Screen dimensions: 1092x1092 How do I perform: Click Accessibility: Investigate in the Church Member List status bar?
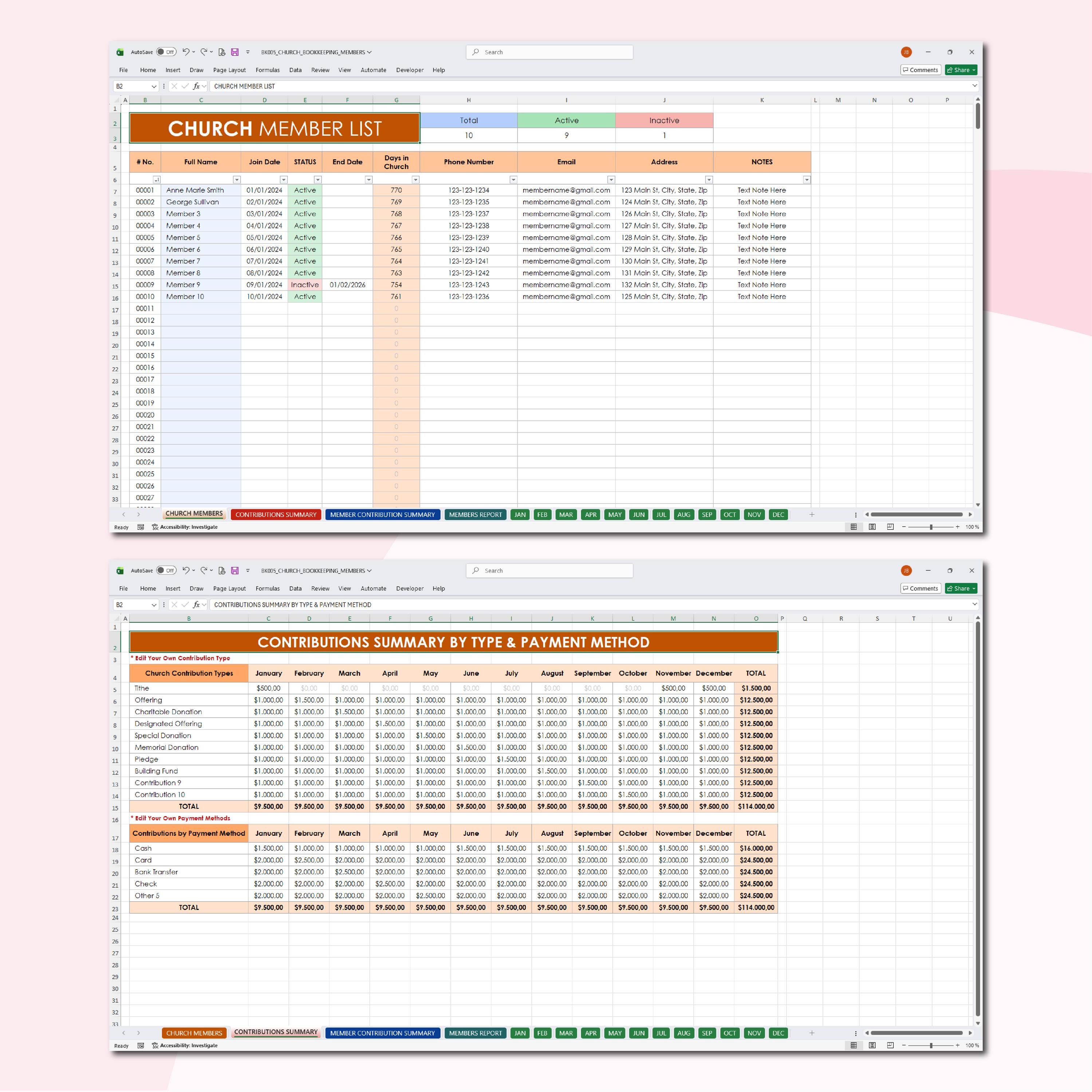[184, 527]
